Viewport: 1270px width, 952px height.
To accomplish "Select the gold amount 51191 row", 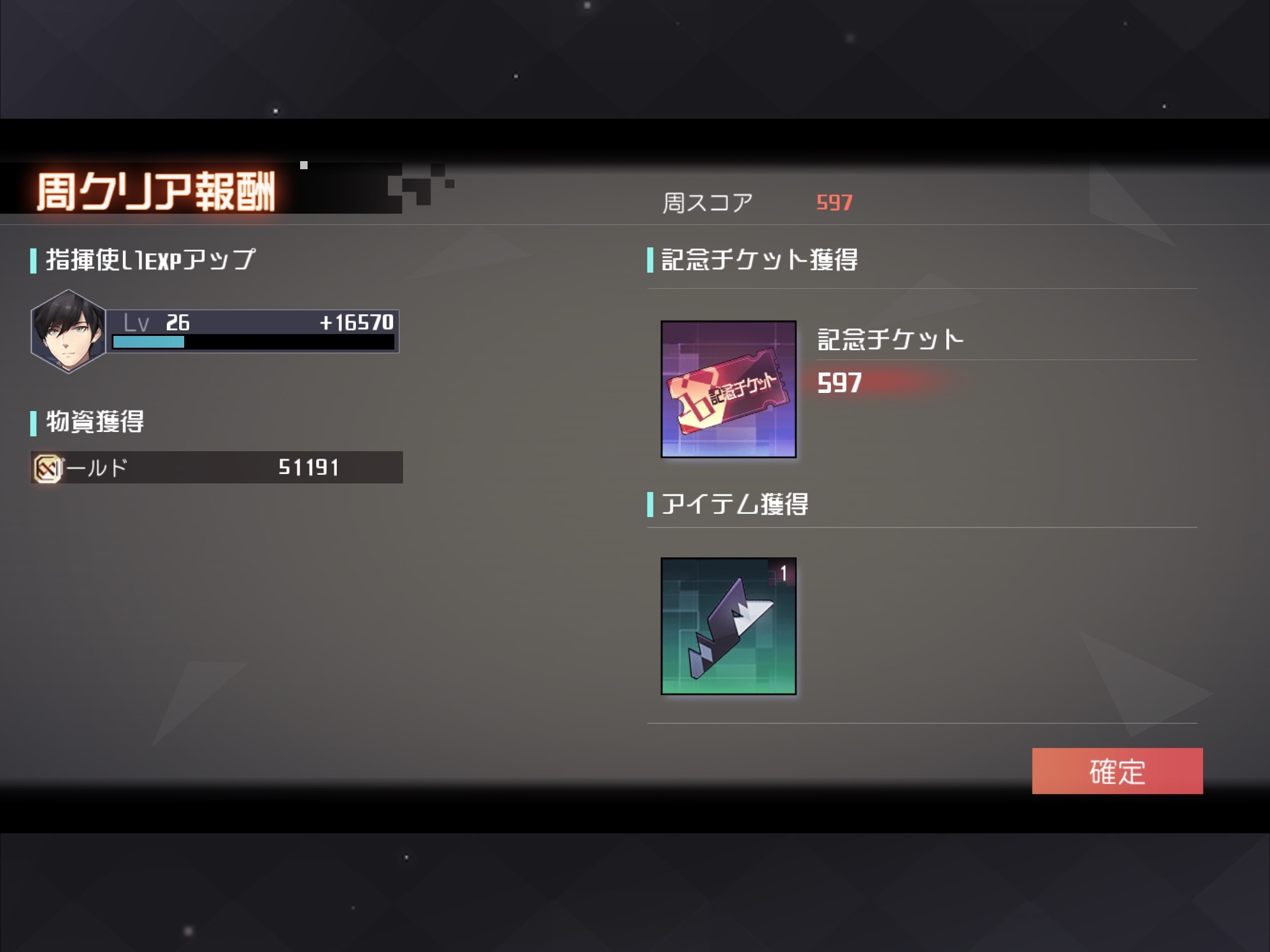I will pyautogui.click(x=216, y=467).
